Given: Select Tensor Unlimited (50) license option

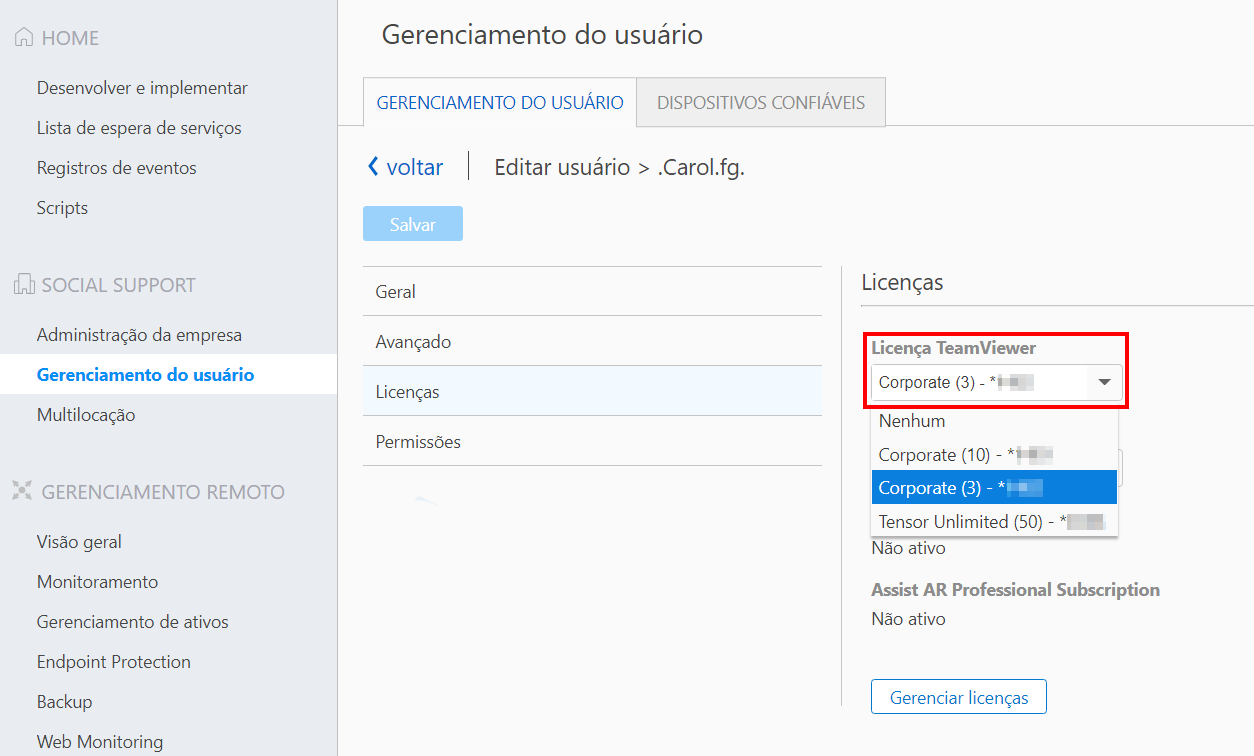Looking at the screenshot, I should [x=995, y=521].
